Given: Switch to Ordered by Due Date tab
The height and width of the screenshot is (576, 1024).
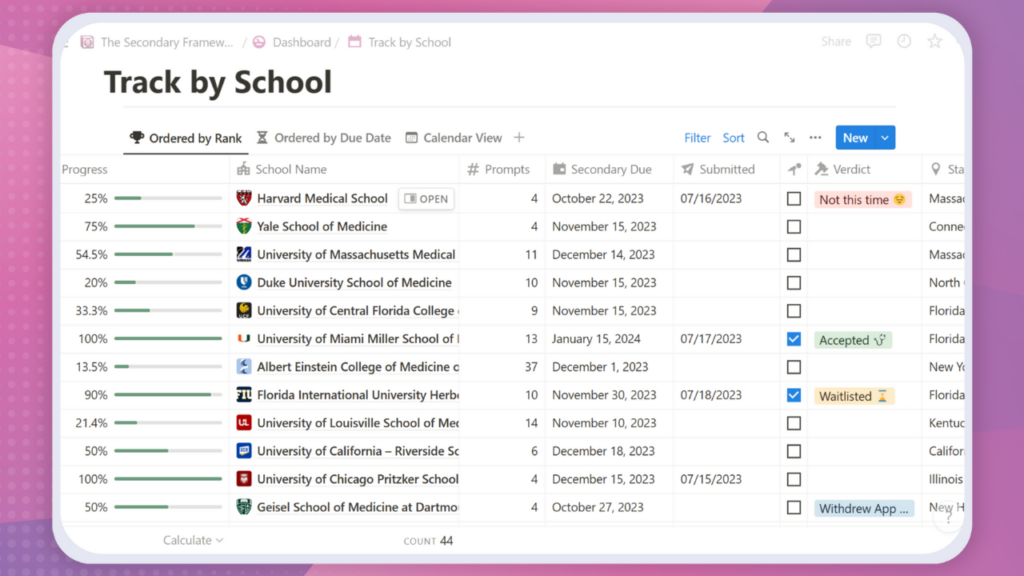Looking at the screenshot, I should coord(323,138).
